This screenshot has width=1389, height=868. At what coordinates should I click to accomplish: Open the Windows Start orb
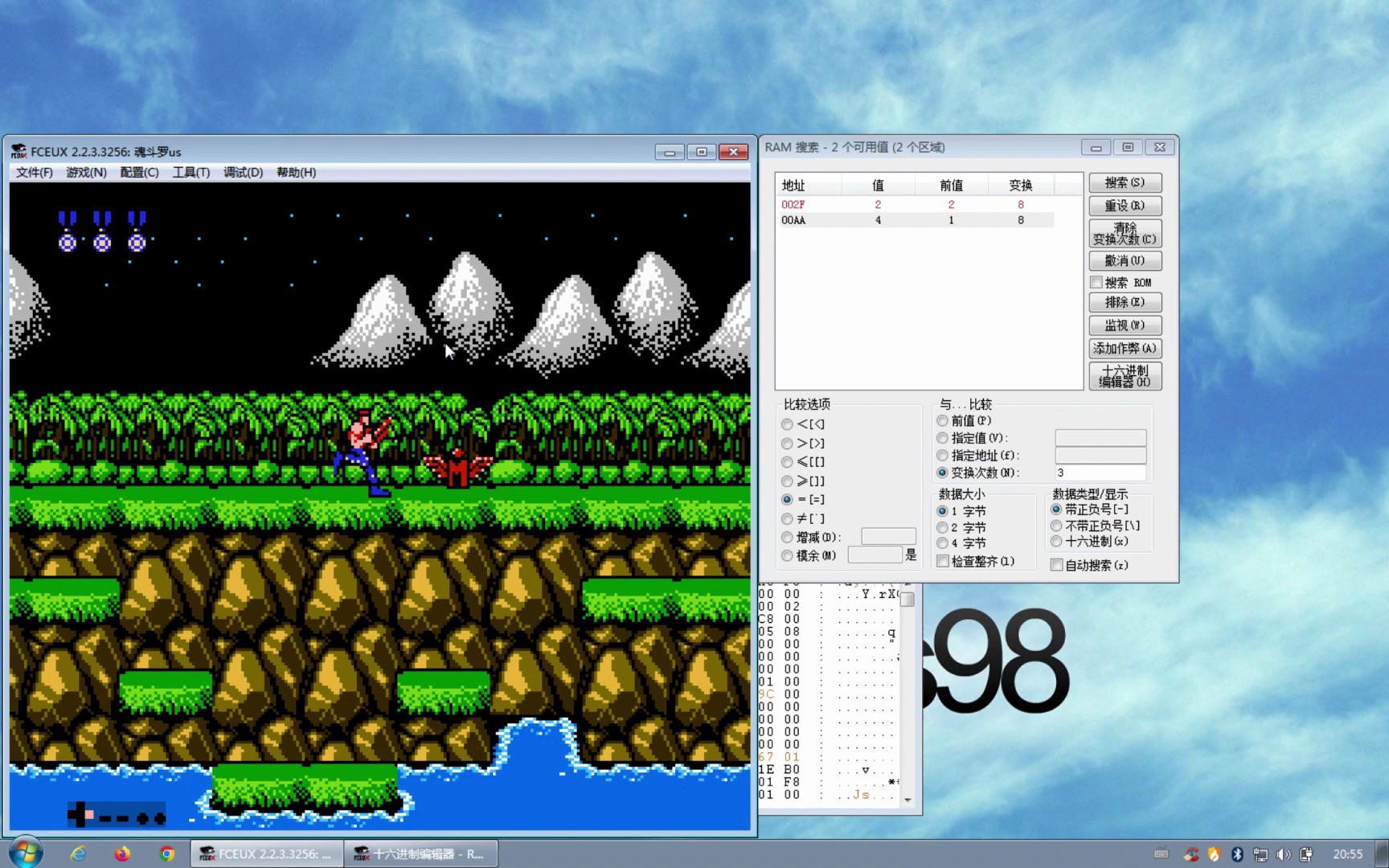click(x=25, y=853)
